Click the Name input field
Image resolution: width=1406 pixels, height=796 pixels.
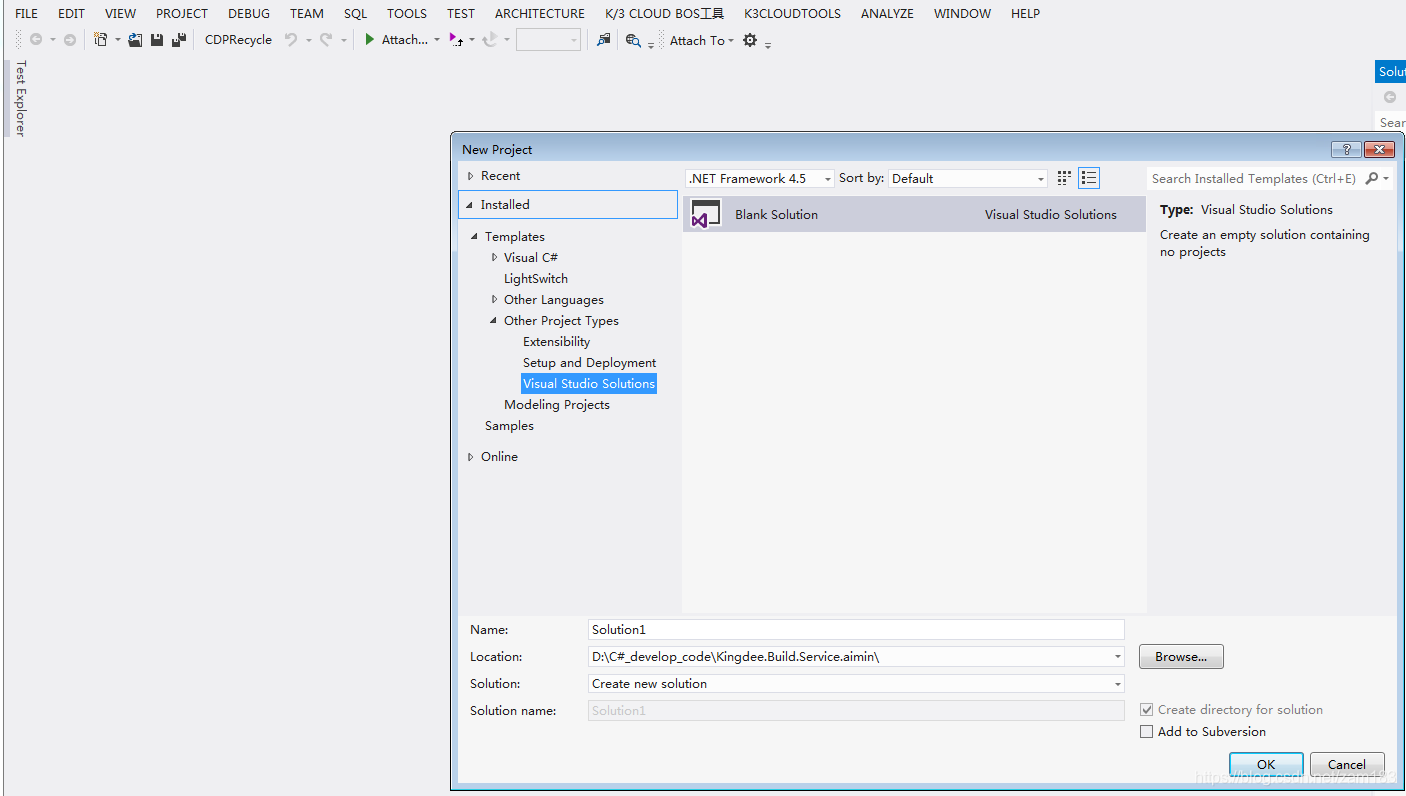point(857,630)
